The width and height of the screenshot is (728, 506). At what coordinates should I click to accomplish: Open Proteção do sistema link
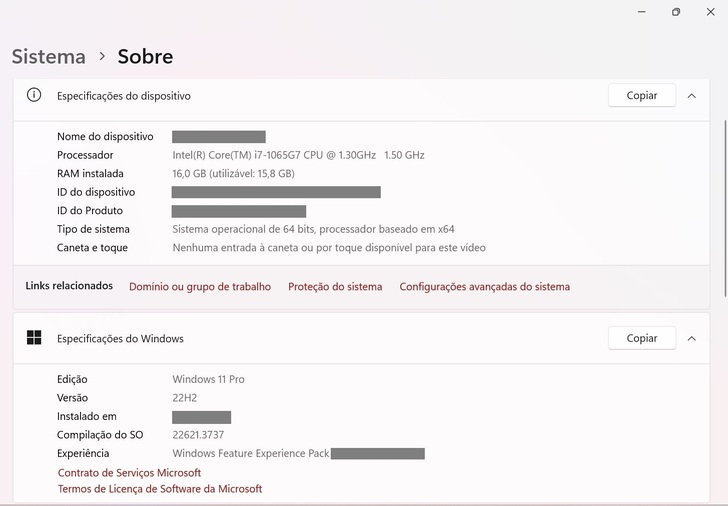(335, 286)
